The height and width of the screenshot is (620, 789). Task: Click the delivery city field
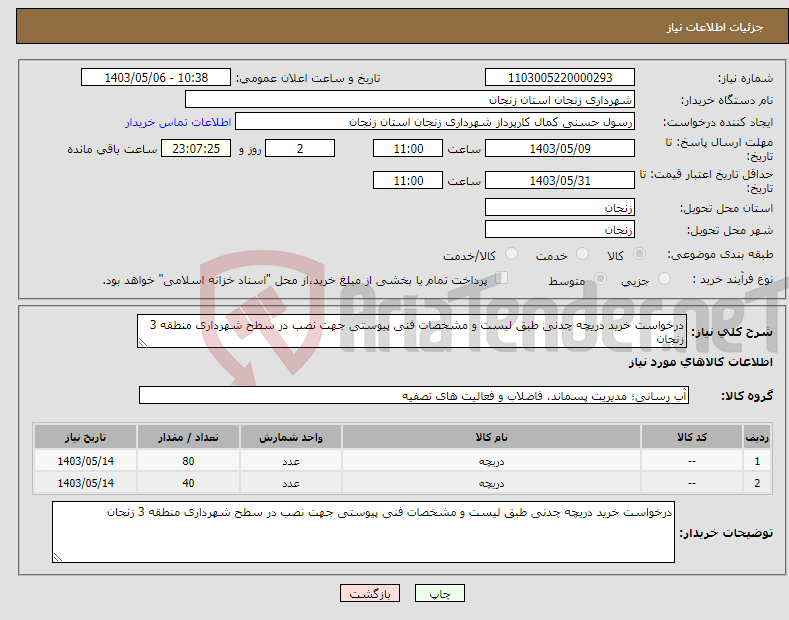click(560, 229)
